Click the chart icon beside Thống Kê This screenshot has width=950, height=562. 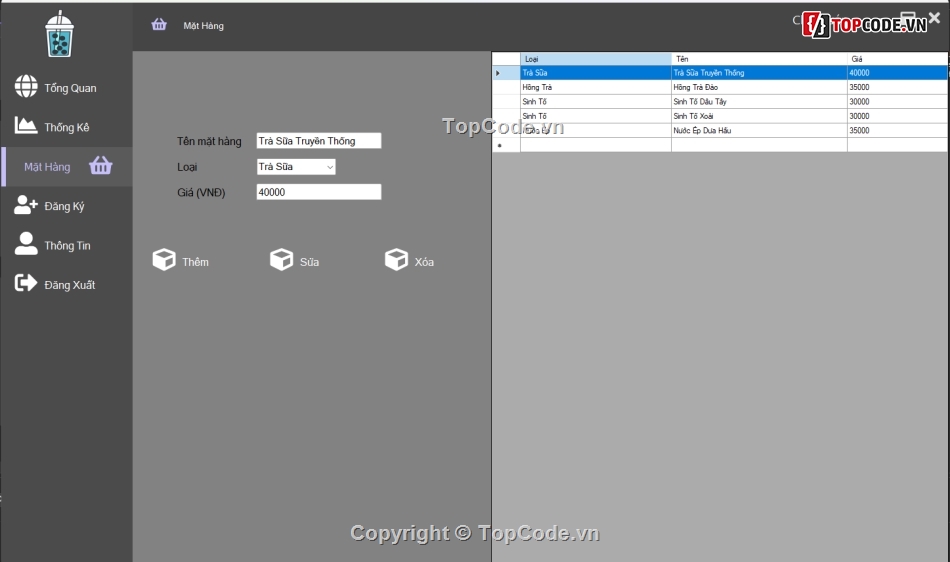[x=26, y=126]
